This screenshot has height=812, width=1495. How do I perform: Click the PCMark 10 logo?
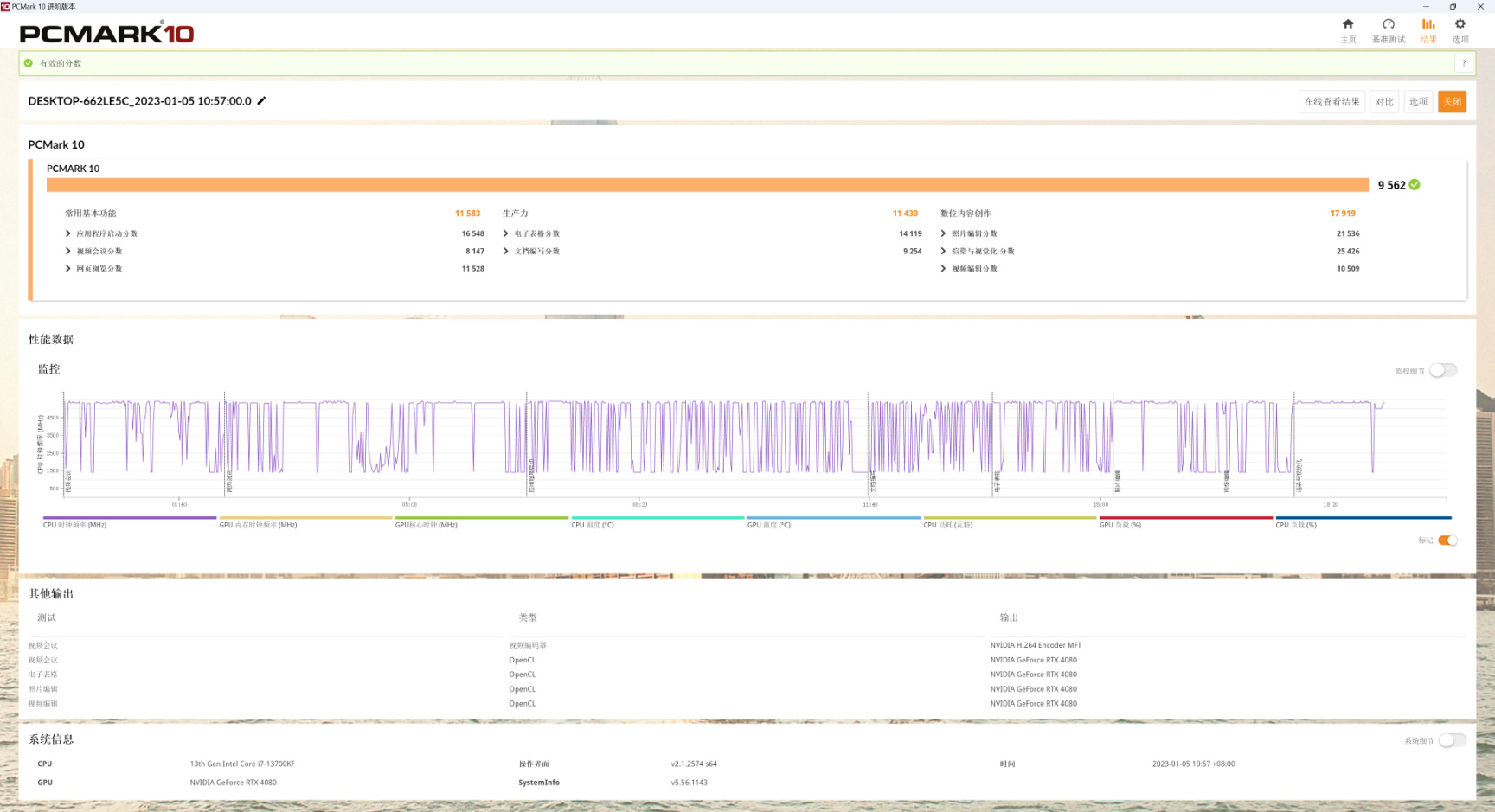click(106, 33)
